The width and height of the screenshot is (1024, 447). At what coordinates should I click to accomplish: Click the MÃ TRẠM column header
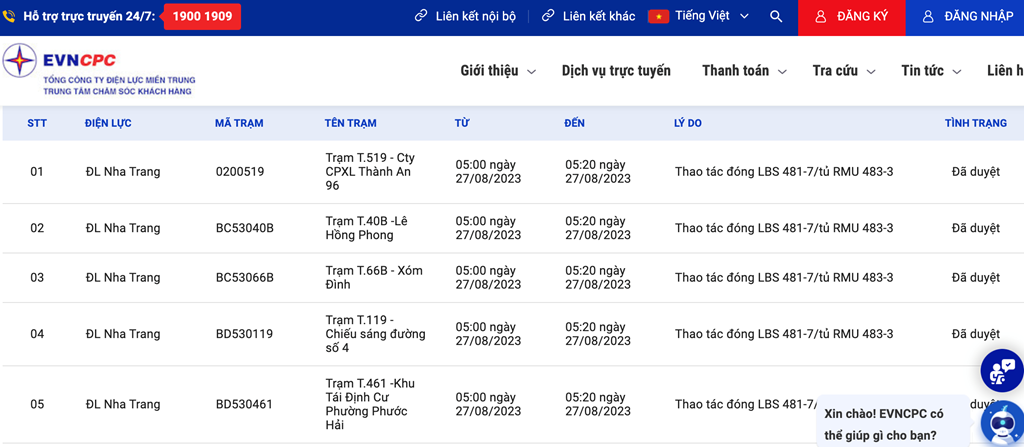pyautogui.click(x=239, y=123)
